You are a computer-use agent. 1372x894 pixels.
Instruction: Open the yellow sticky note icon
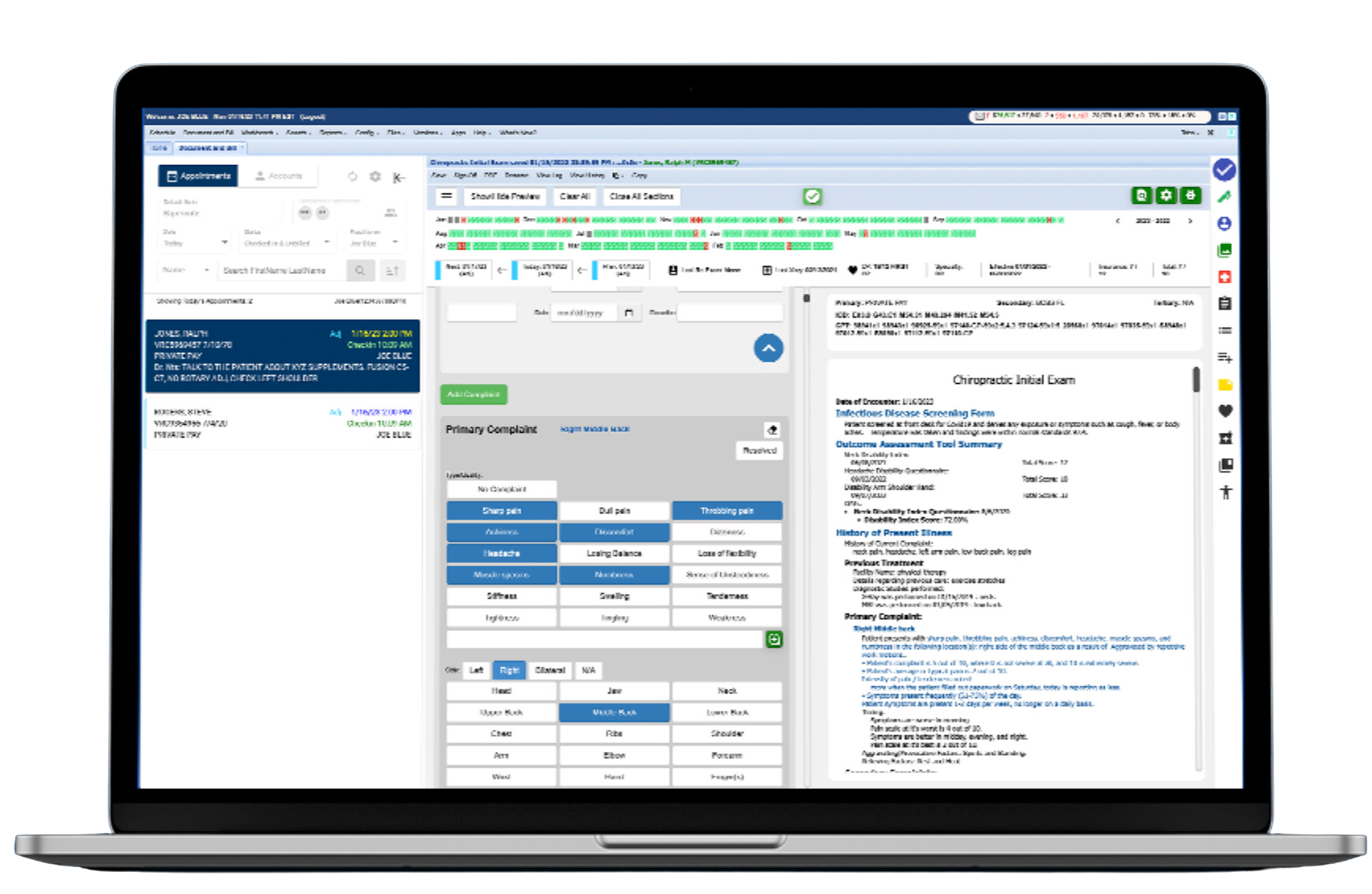pos(1225,385)
